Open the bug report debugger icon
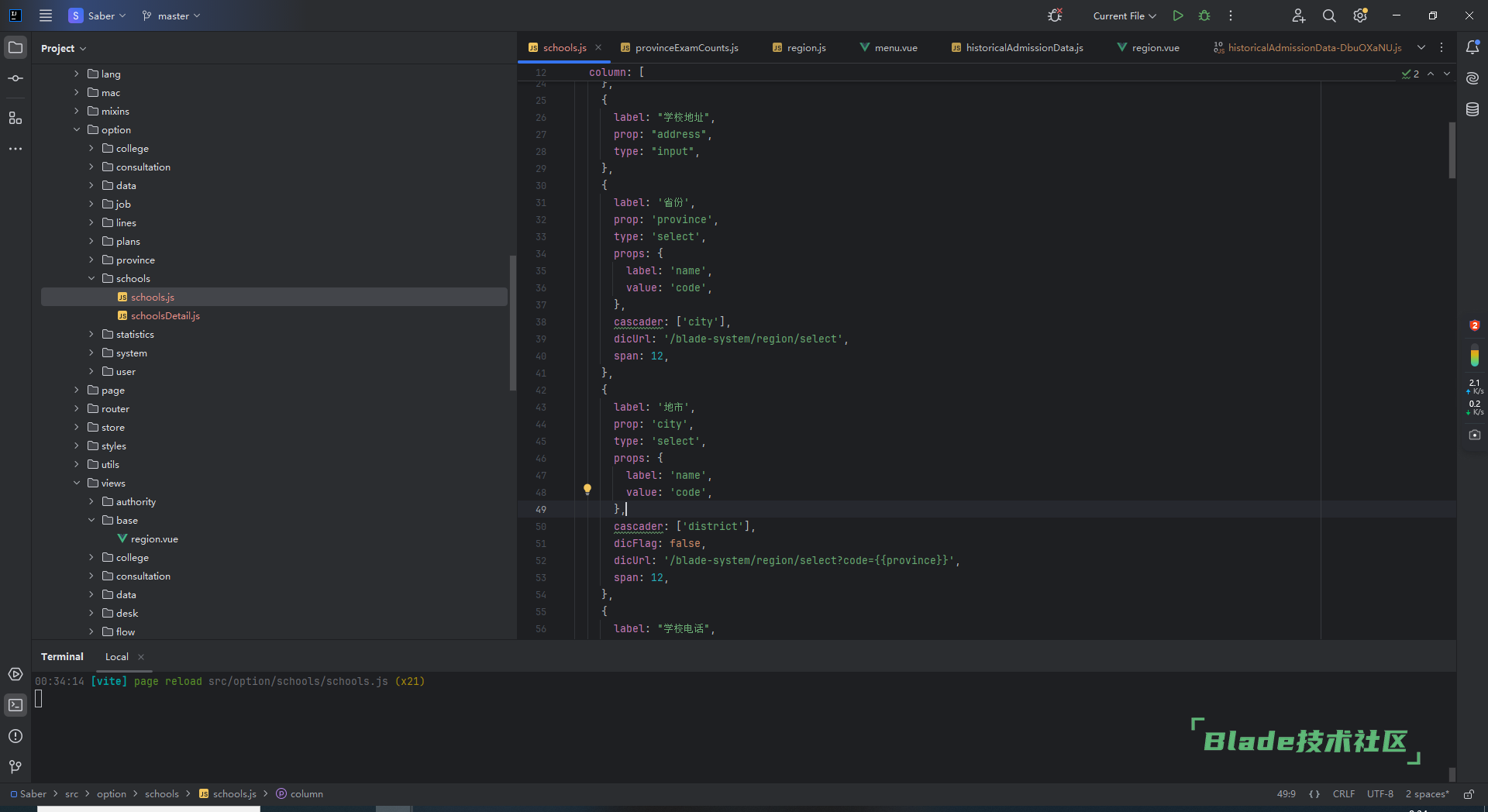This screenshot has height=812, width=1488. [x=1055, y=15]
